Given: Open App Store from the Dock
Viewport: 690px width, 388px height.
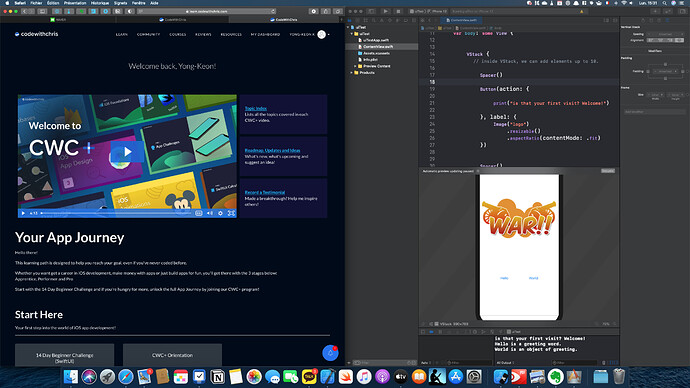Looking at the screenshot, I should (x=455, y=377).
